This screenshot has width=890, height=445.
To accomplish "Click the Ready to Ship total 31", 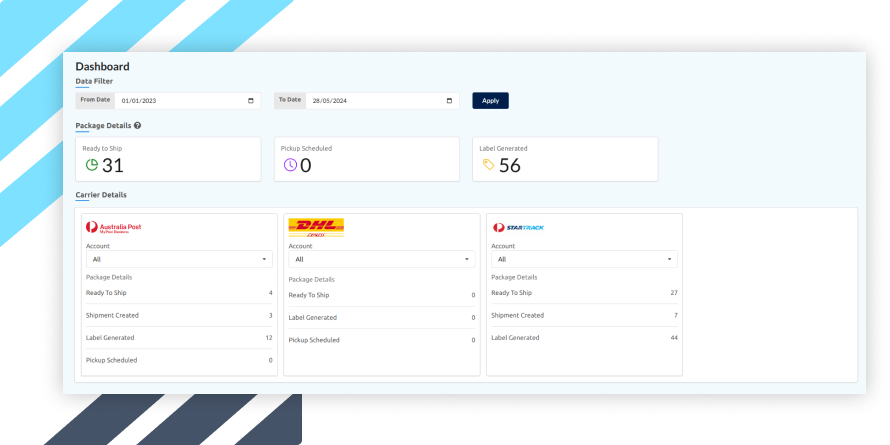I will [x=113, y=165].
